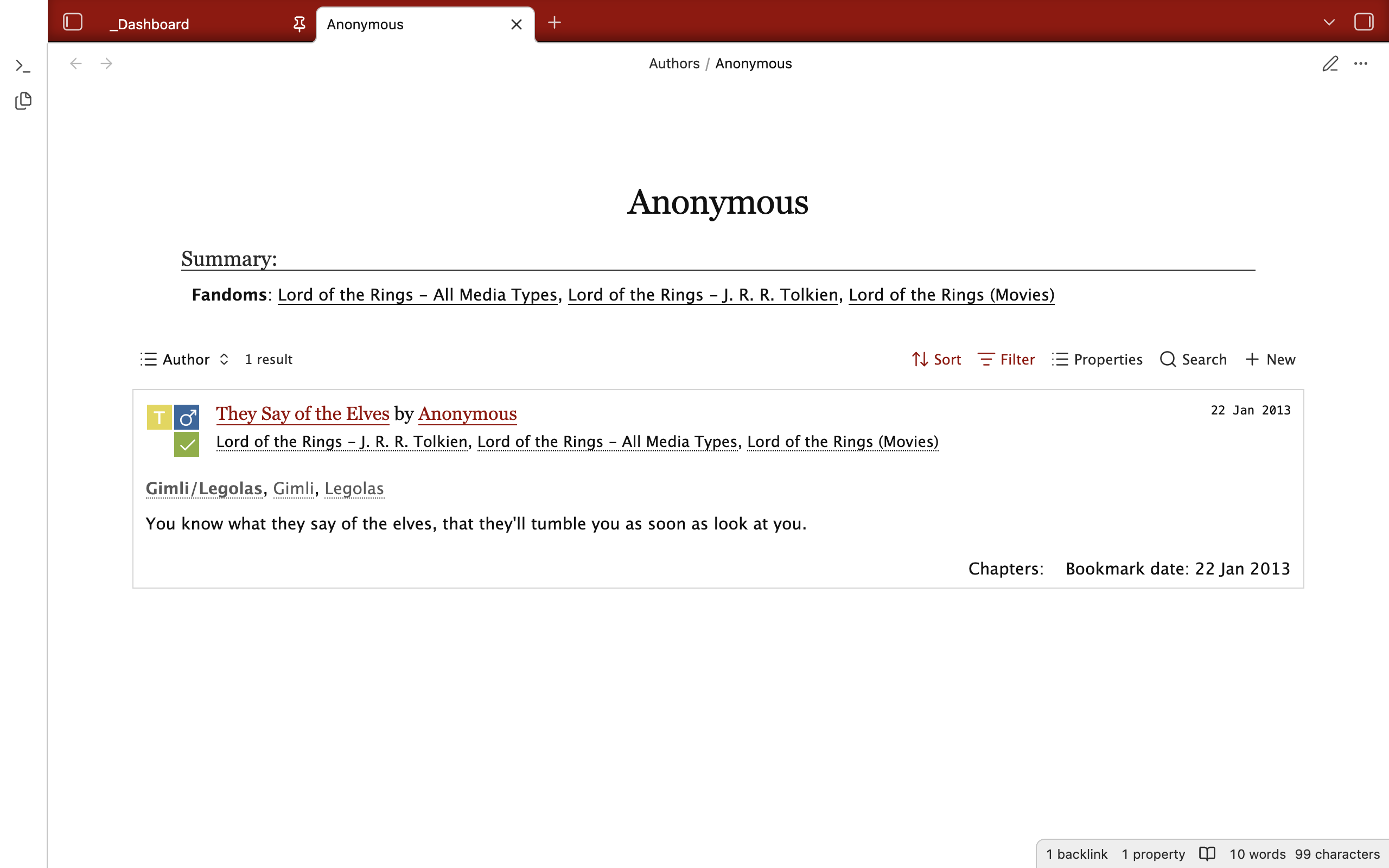Click Search in the list toolbar
Screen dimensions: 1389x868
pyautogui.click(x=1193, y=359)
